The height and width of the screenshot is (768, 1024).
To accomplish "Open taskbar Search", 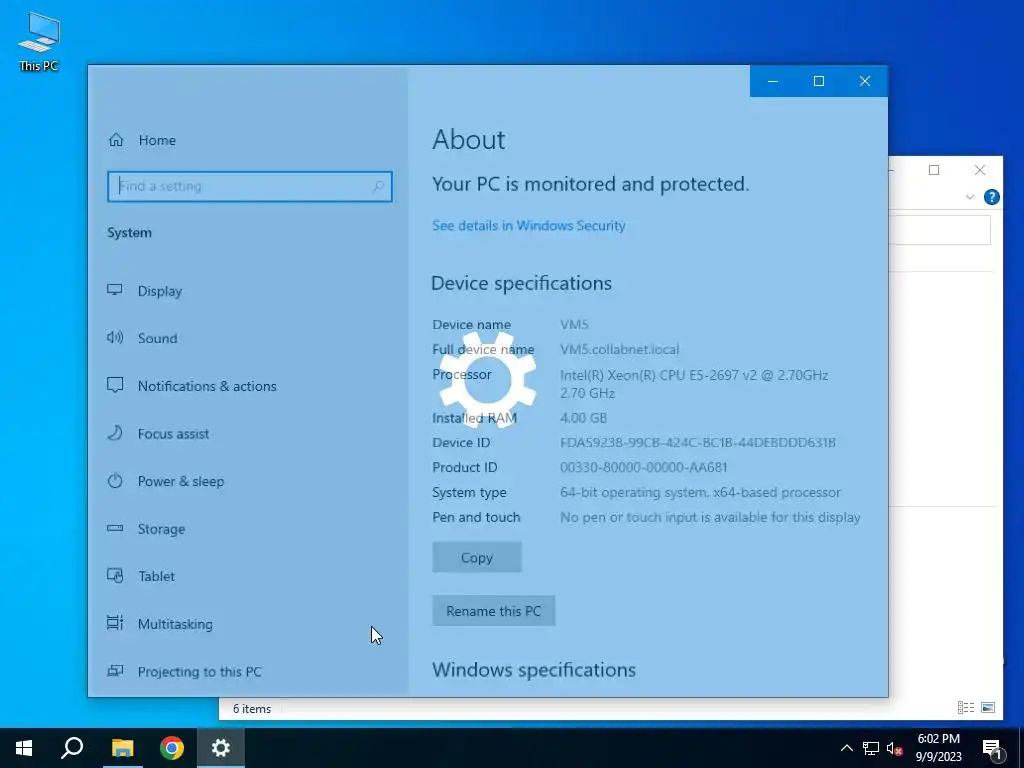I will coord(72,748).
